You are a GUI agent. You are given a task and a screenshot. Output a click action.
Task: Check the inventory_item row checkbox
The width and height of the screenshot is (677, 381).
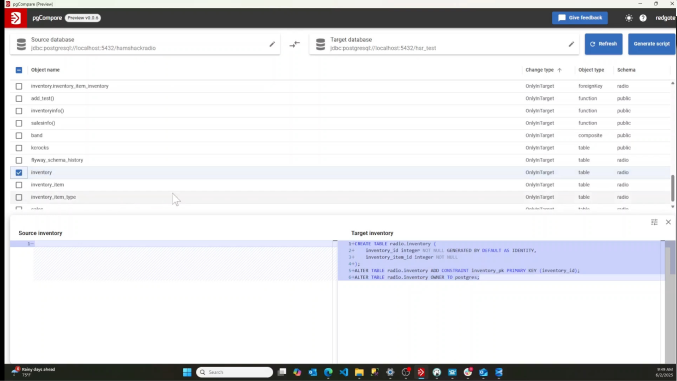tap(19, 185)
